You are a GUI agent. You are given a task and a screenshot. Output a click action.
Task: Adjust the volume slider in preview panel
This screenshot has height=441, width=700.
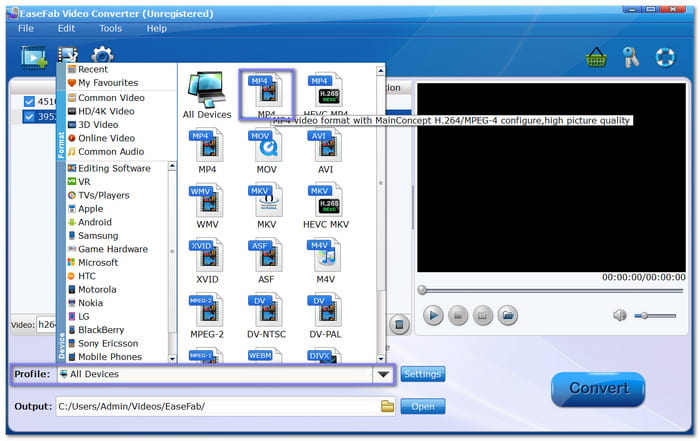point(654,315)
